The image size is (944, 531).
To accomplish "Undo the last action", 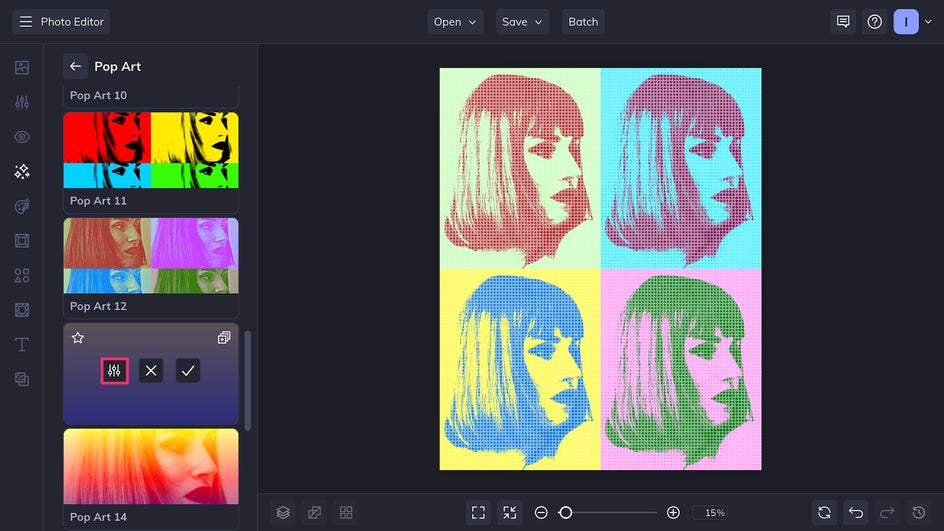I will (x=856, y=512).
